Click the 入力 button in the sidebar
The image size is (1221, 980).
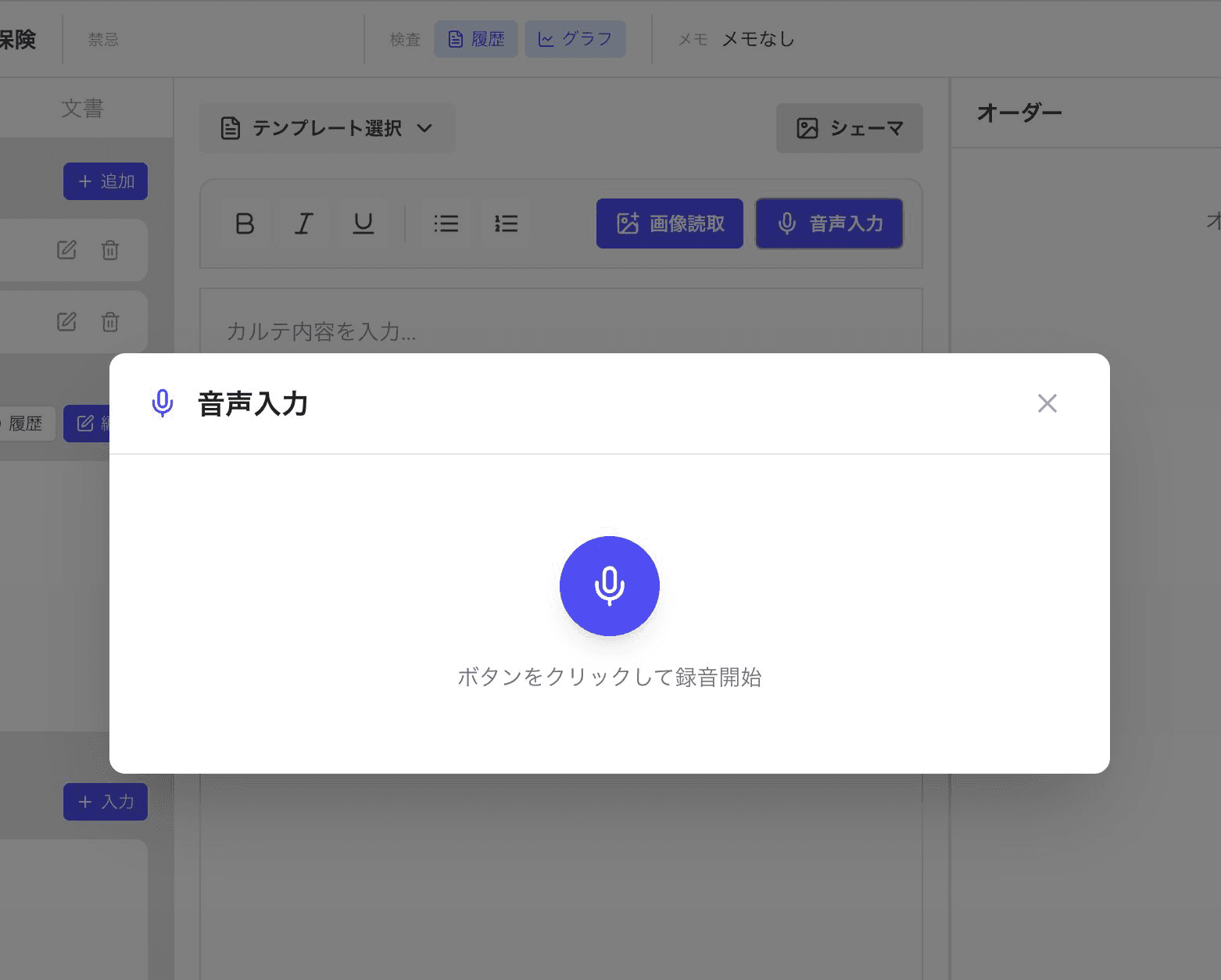tap(106, 802)
